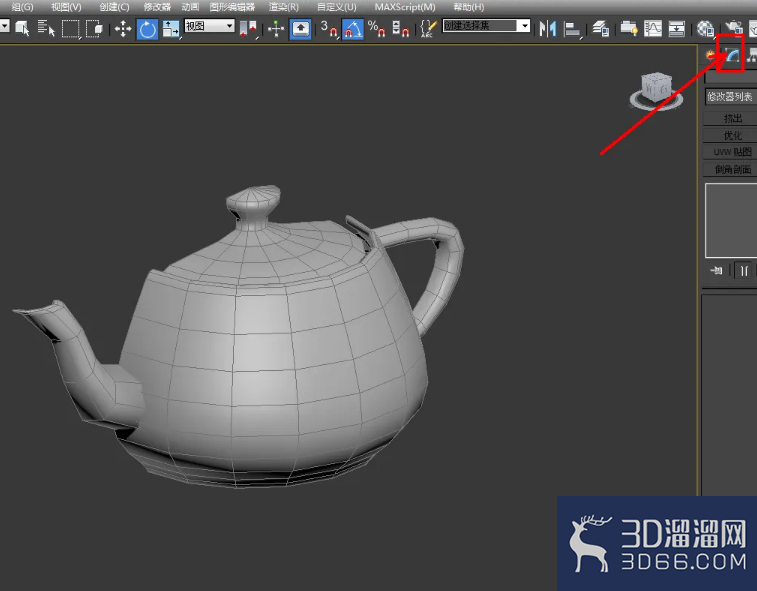Toggle the Angle Snap button

(x=352, y=29)
